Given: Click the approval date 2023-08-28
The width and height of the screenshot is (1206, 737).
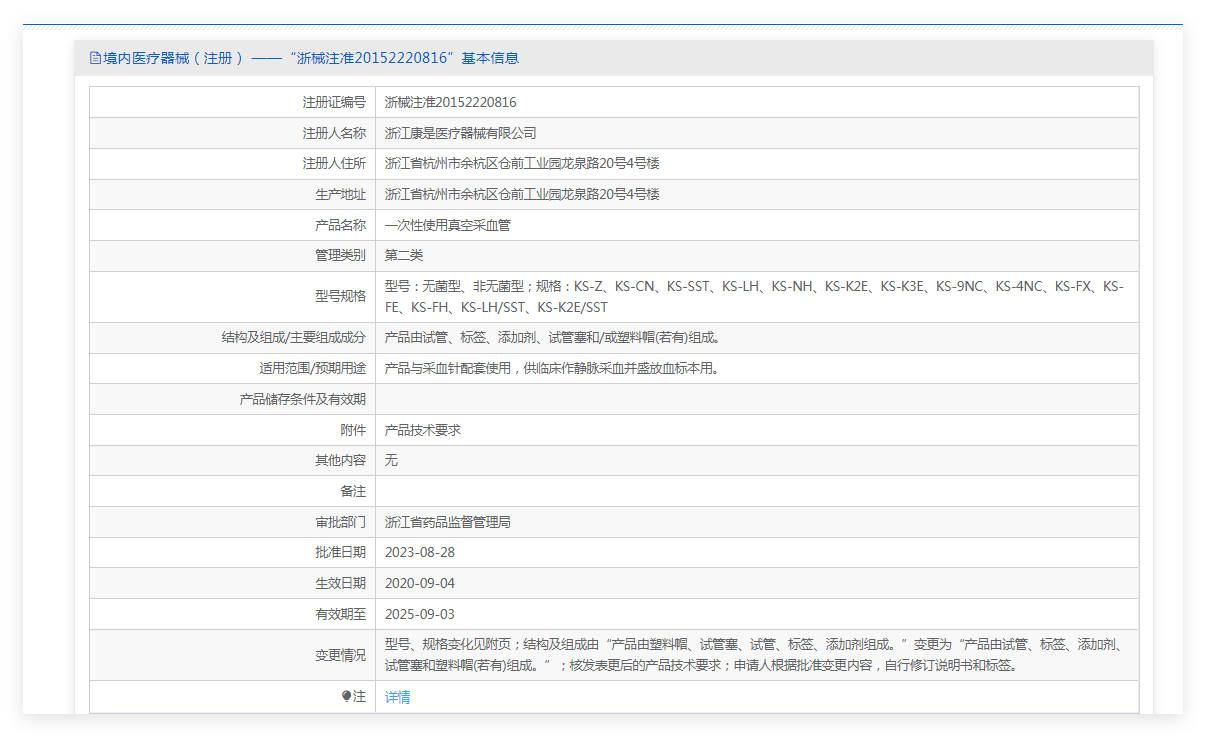Looking at the screenshot, I should 419,552.
